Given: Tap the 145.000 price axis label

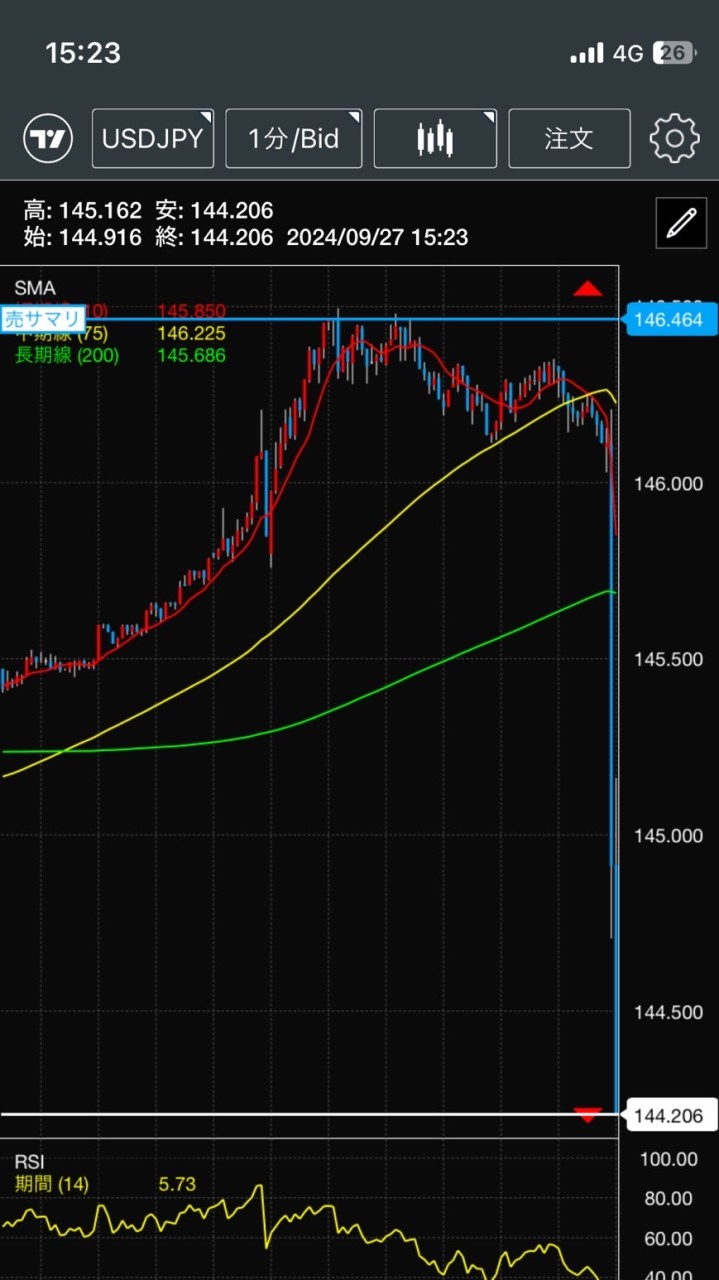Looking at the screenshot, I should (669, 836).
